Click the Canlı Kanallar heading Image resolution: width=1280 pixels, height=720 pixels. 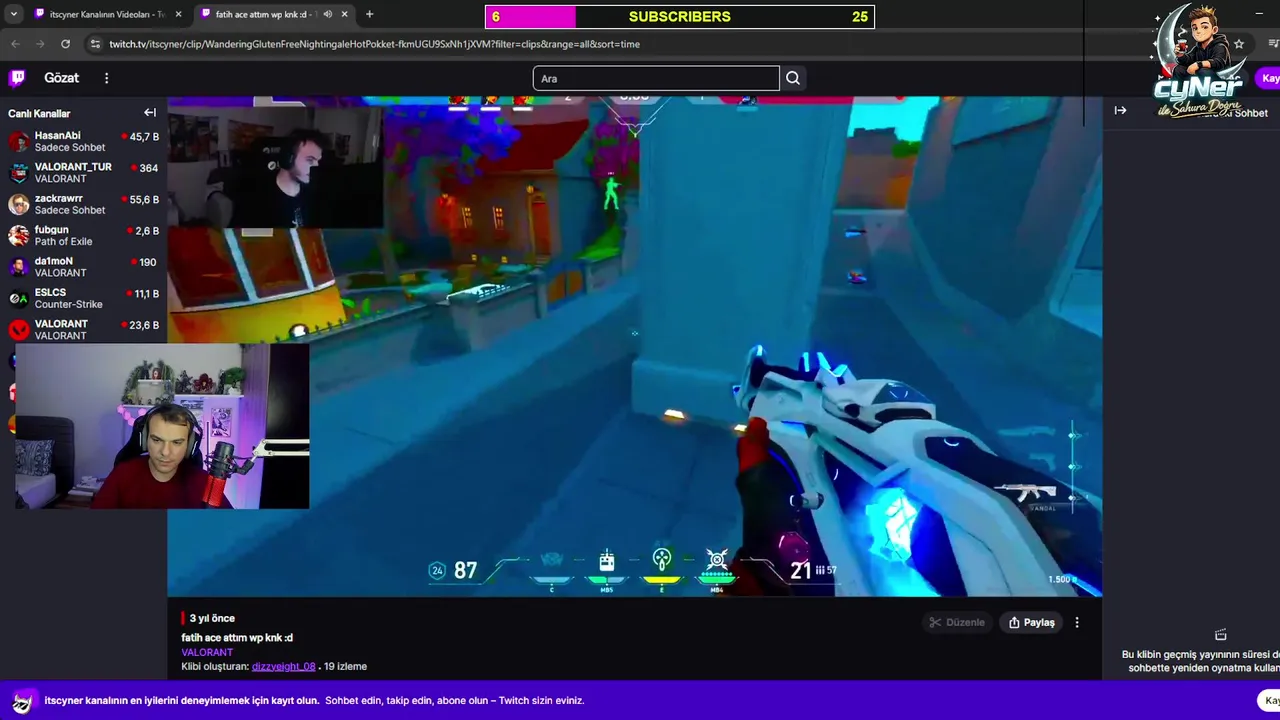39,113
